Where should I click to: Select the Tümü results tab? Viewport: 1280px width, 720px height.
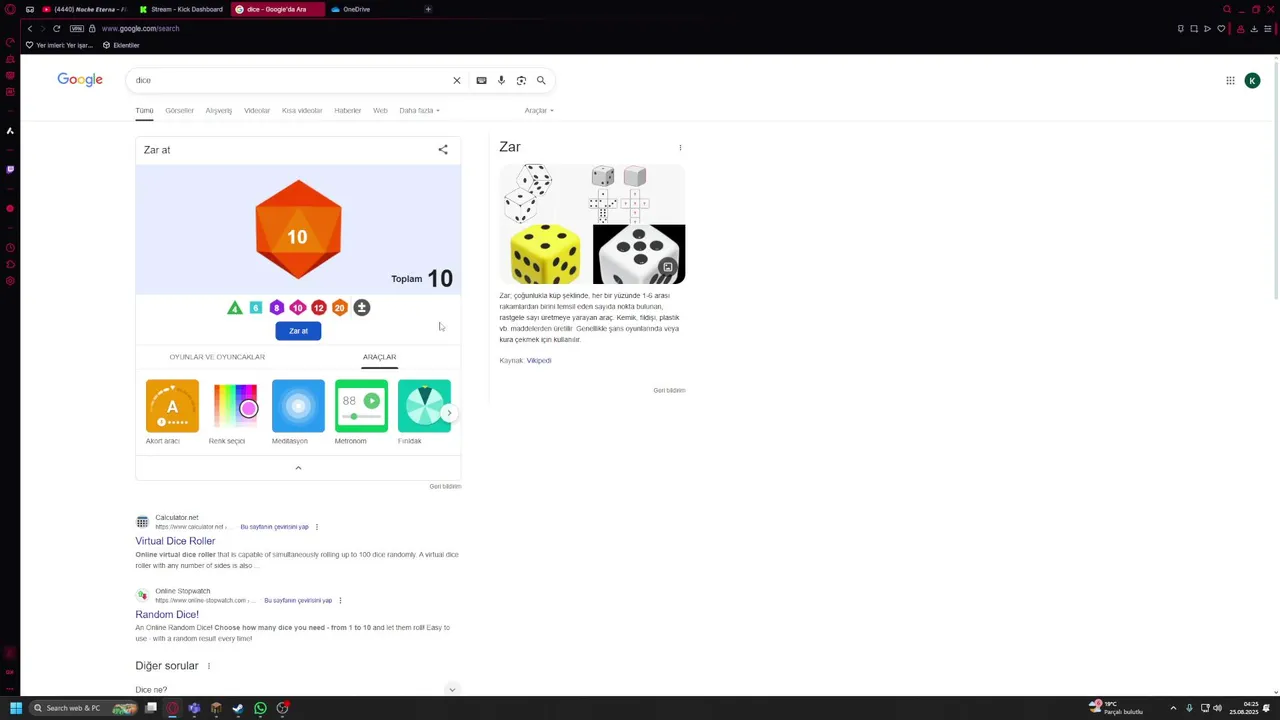point(144,110)
